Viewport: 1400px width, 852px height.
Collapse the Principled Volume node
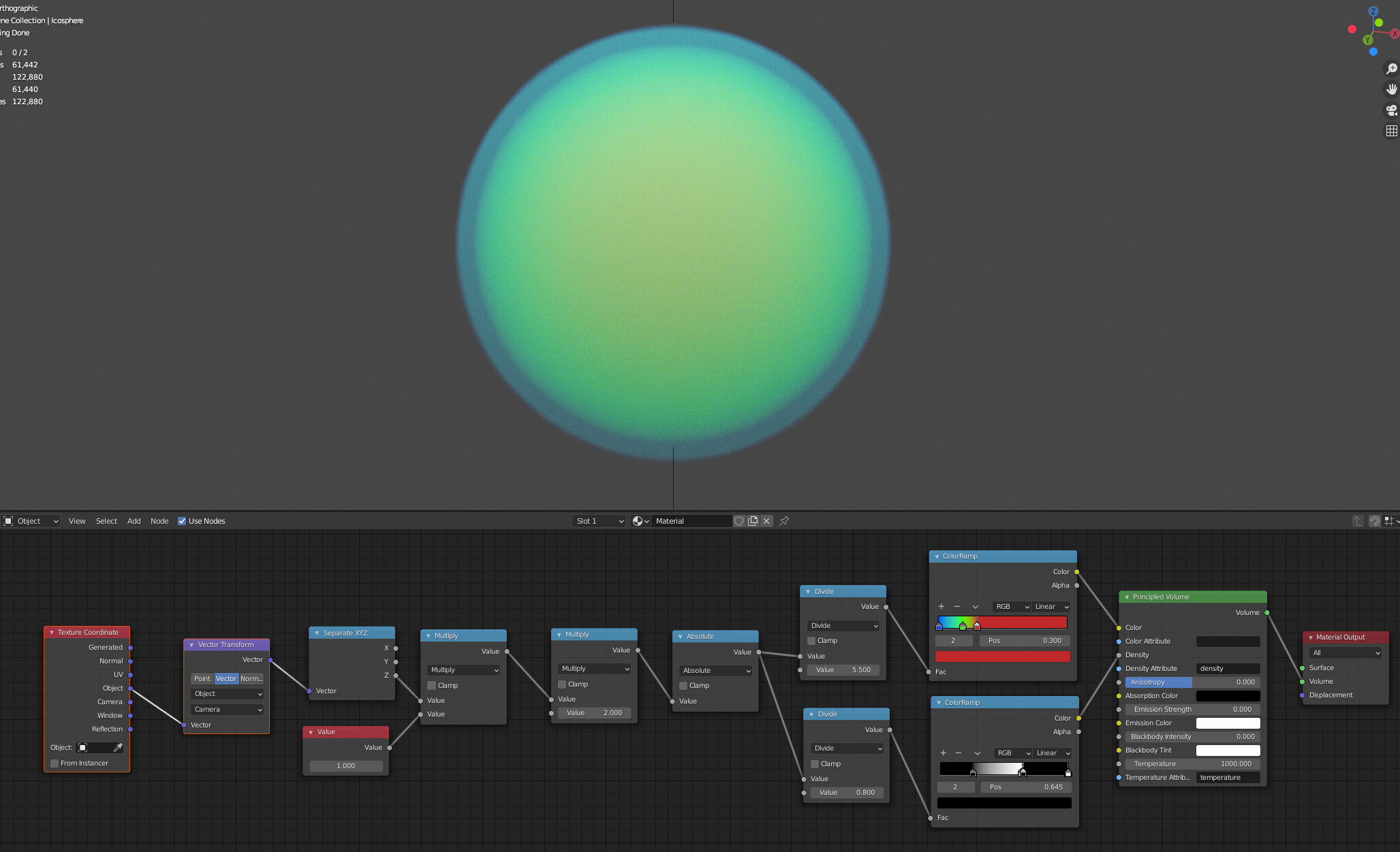pos(1127,597)
